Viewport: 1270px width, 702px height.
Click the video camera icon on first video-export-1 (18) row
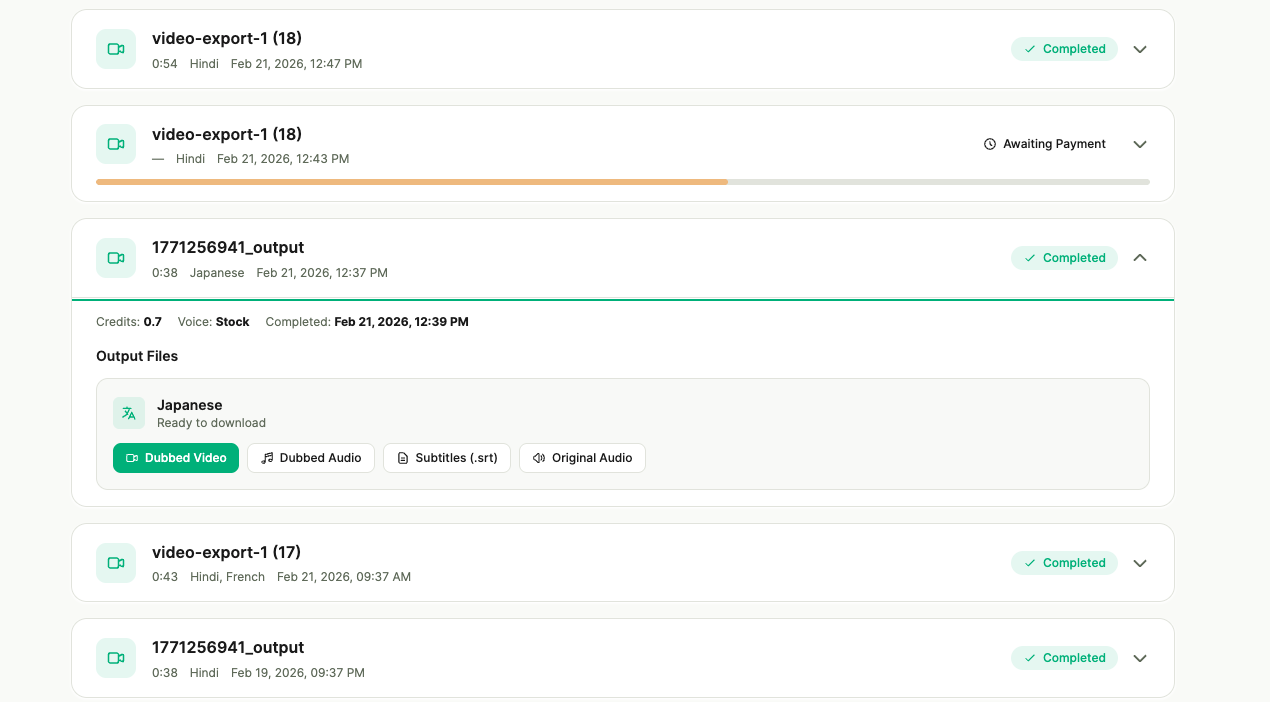click(x=115, y=48)
